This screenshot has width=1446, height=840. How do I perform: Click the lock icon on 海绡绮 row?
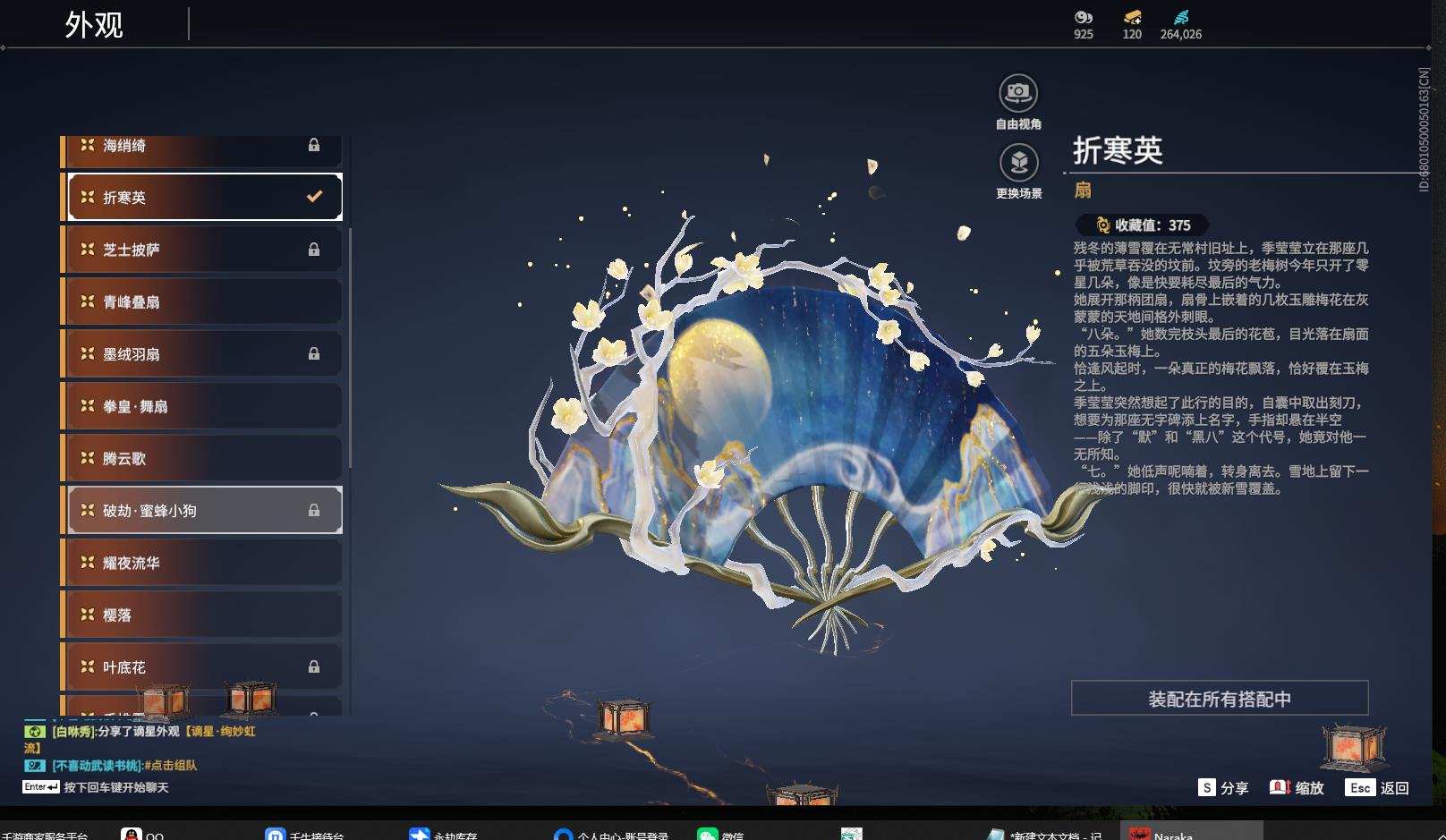click(x=314, y=145)
